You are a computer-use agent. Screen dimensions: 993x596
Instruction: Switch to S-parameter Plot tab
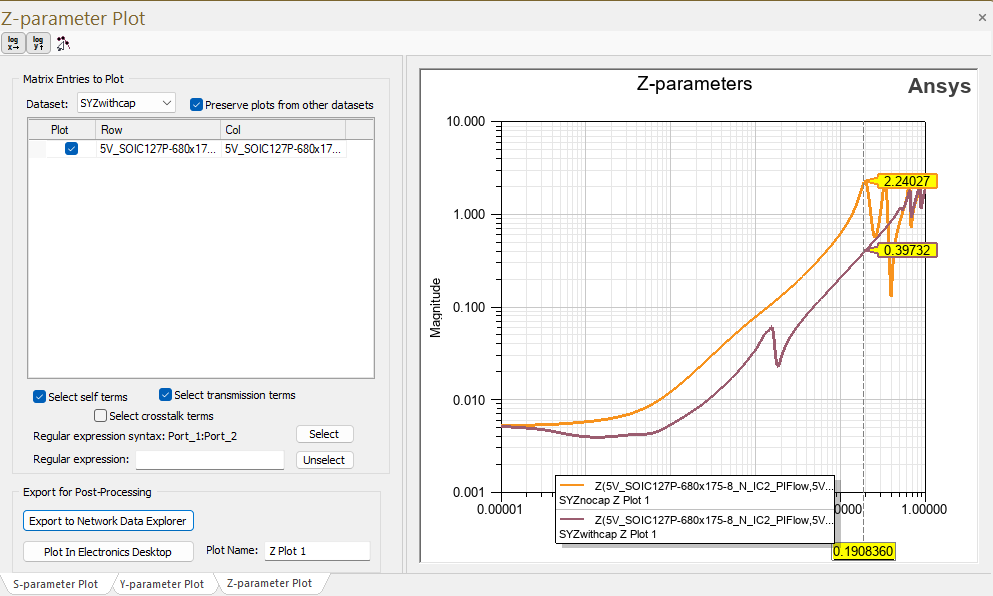(55, 584)
